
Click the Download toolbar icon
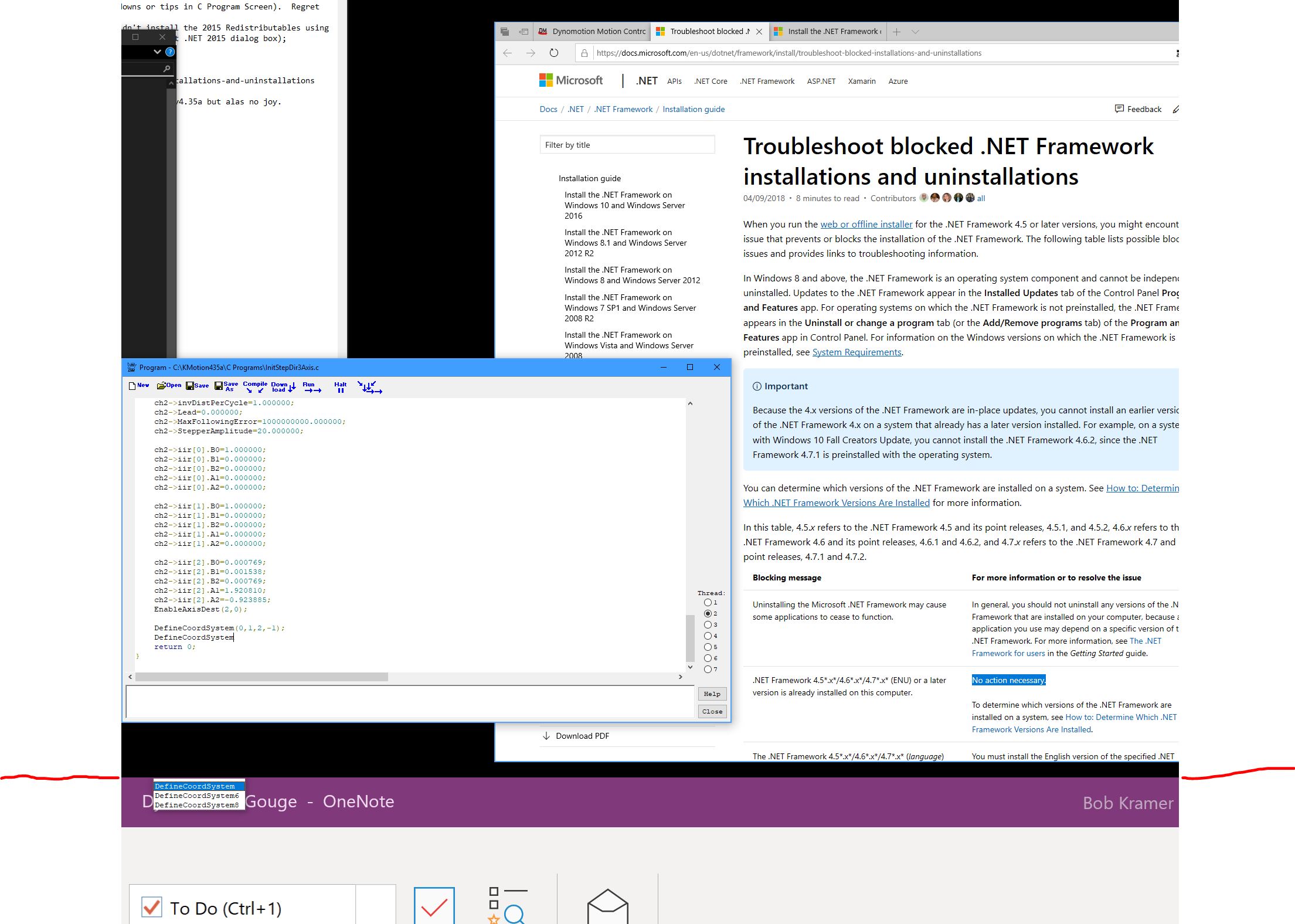[x=283, y=386]
